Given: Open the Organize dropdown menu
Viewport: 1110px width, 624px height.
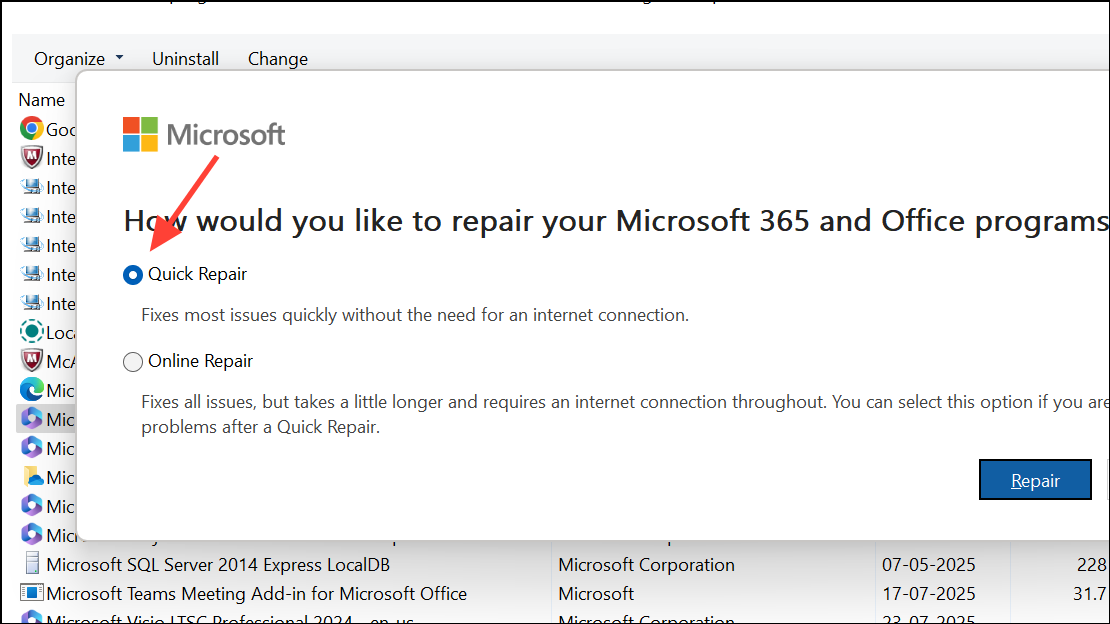Looking at the screenshot, I should pos(78,59).
